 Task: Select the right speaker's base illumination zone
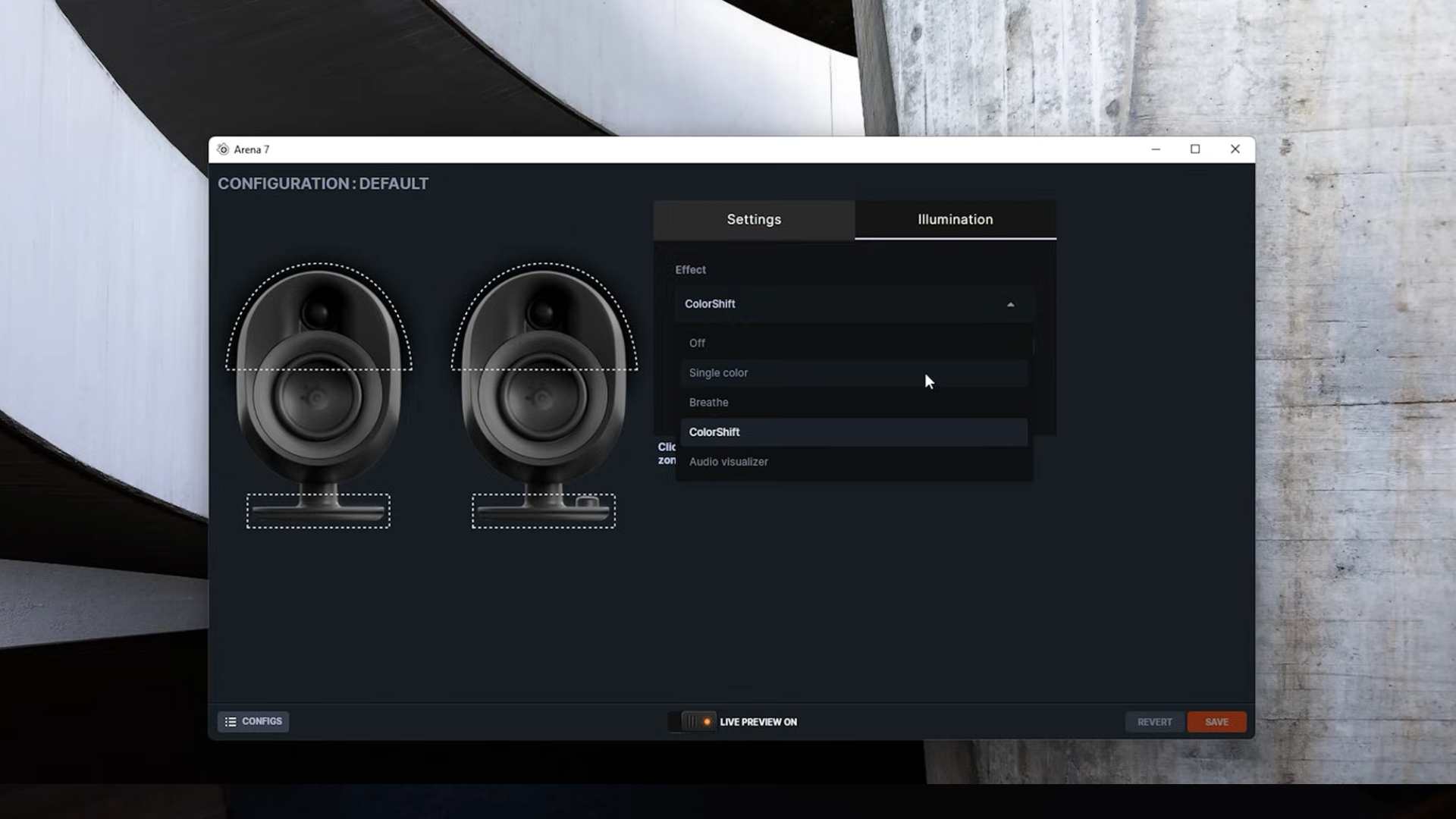pos(544,512)
